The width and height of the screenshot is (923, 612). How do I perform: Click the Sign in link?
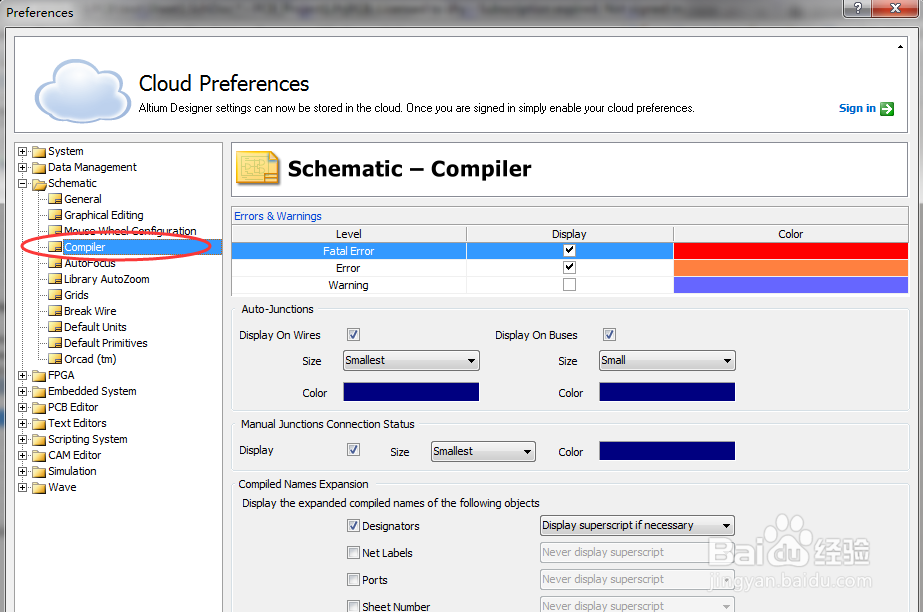[x=857, y=108]
